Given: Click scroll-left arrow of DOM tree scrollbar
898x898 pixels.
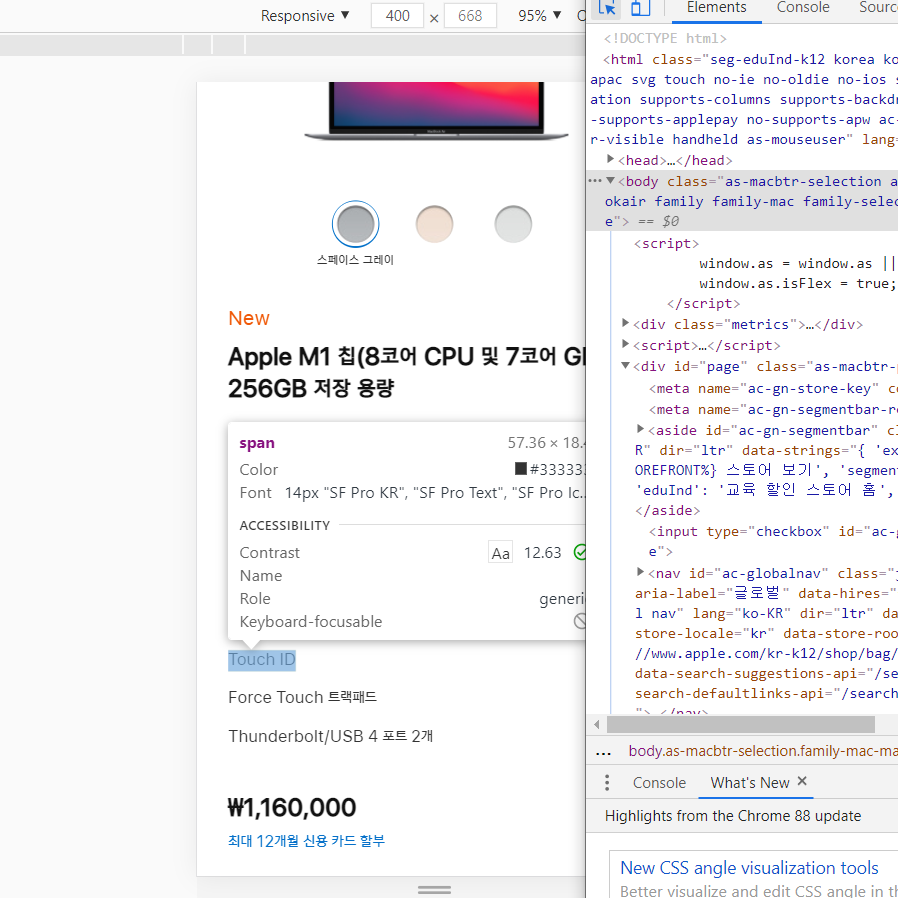Looking at the screenshot, I should tap(596, 724).
